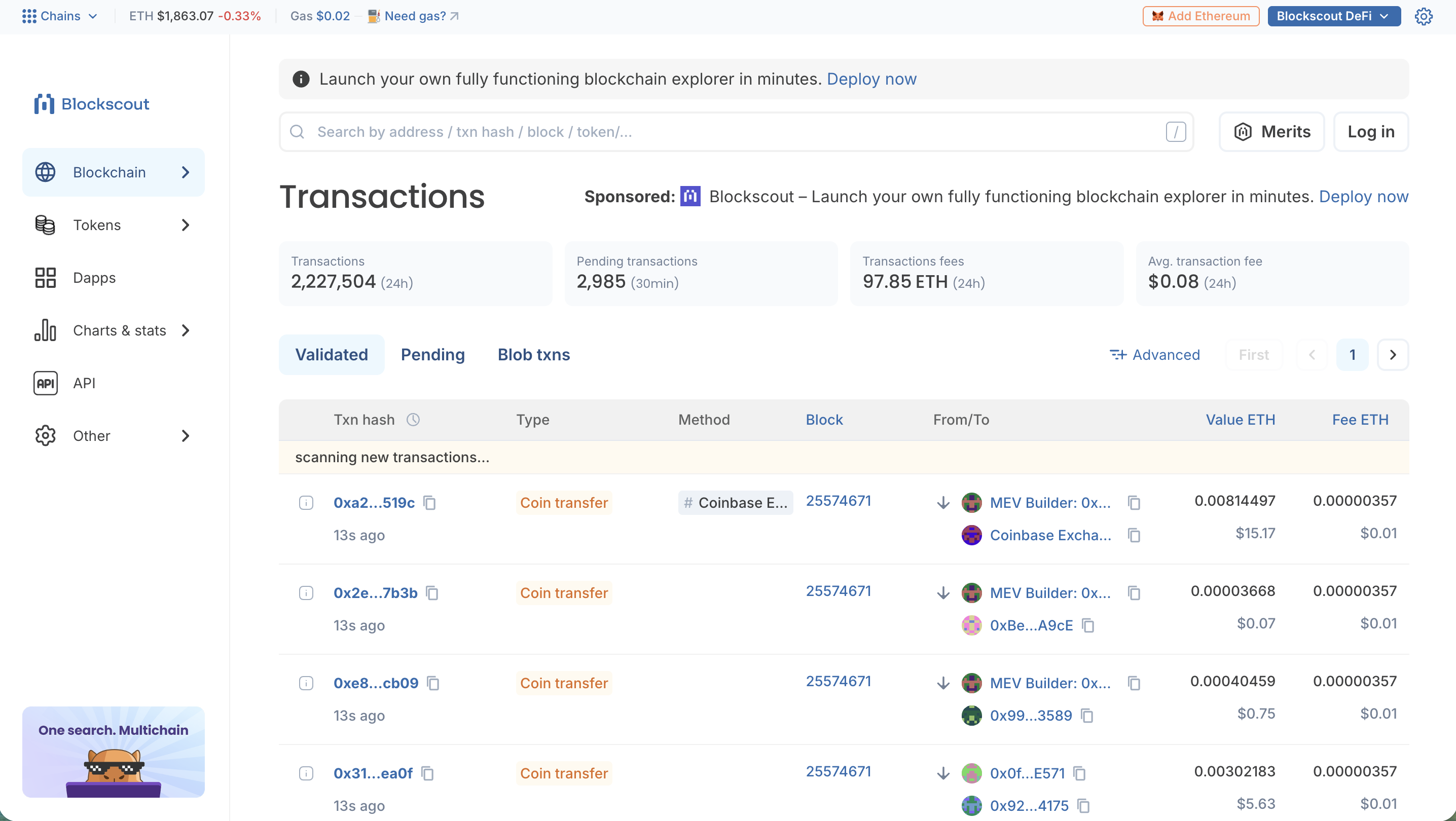Expand the Tokens menu
This screenshot has width=1456, height=821.
pyautogui.click(x=113, y=225)
